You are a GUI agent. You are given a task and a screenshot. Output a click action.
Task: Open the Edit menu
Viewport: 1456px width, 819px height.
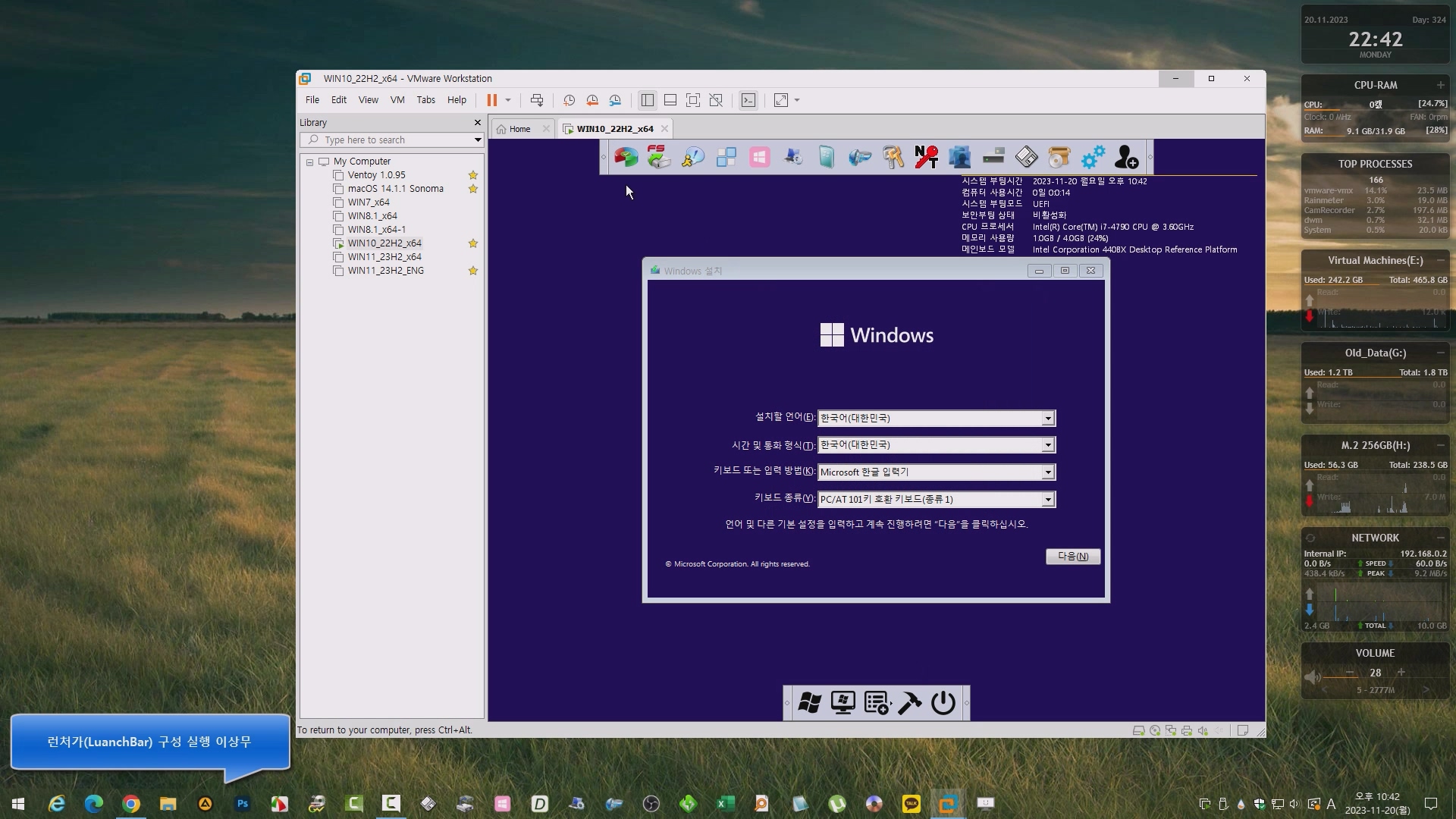tap(339, 100)
